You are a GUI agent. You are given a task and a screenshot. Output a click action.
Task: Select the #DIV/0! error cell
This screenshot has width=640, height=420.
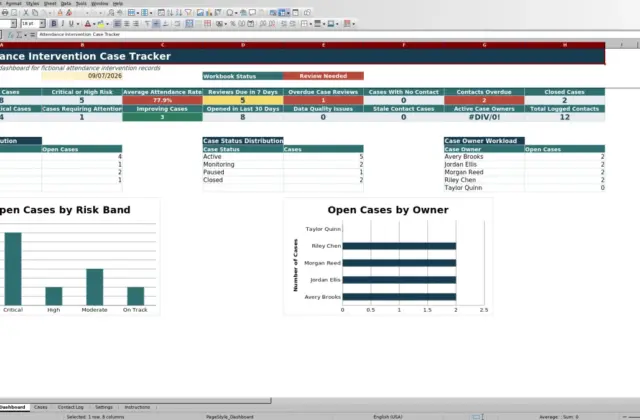point(484,117)
